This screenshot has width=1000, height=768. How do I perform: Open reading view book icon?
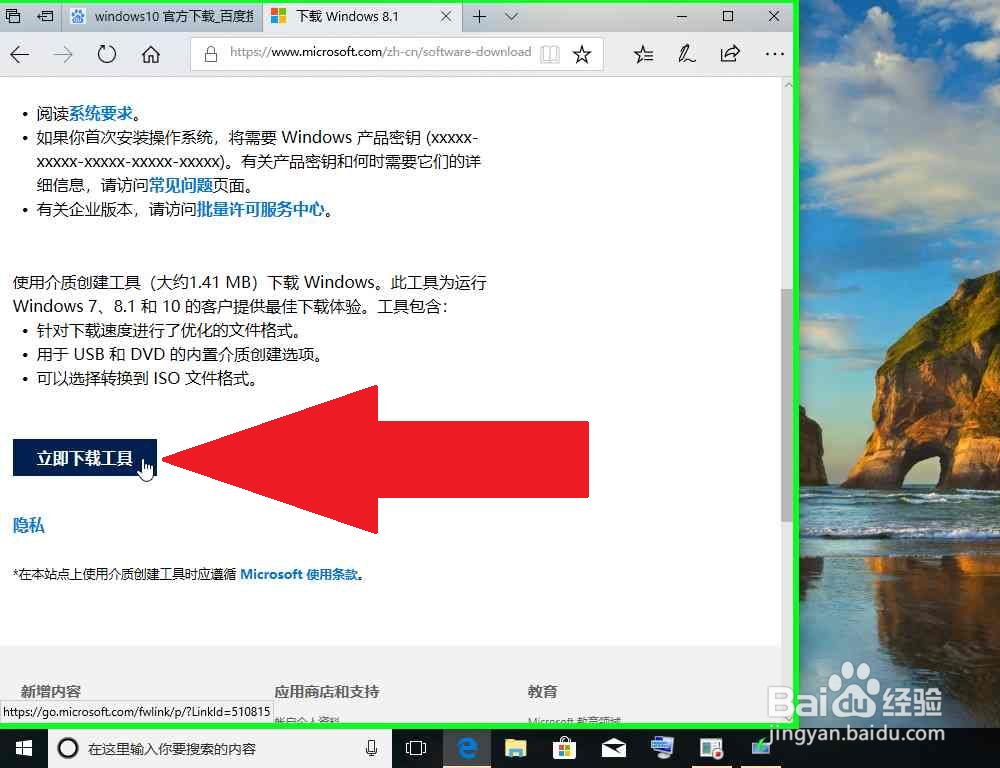[x=550, y=55]
